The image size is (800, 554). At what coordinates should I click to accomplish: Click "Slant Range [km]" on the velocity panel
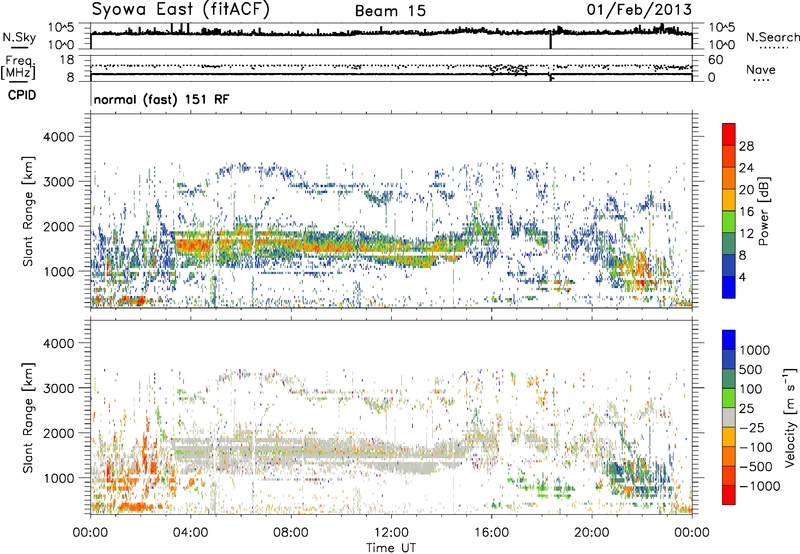tap(28, 418)
